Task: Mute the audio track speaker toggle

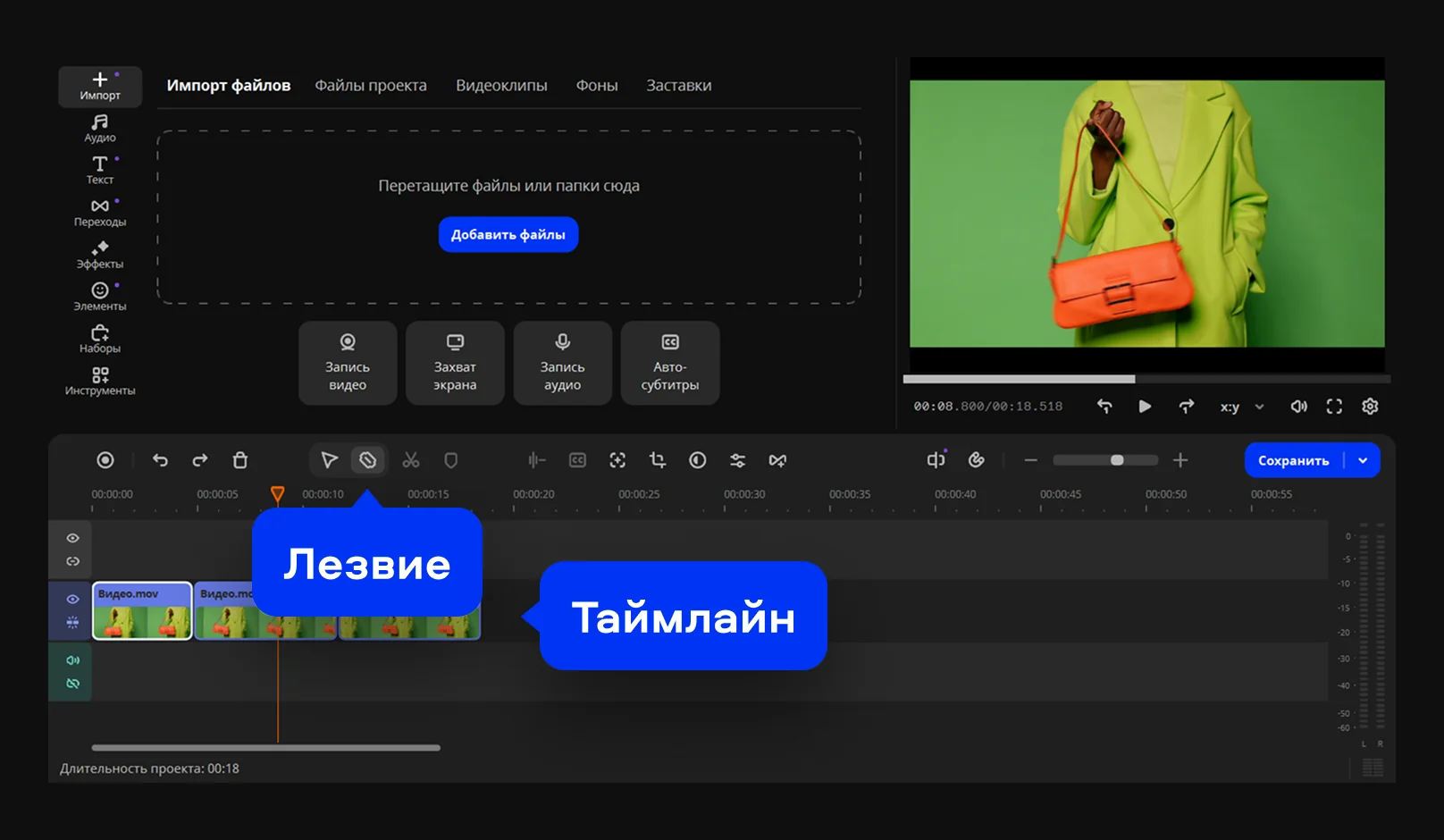Action: [72, 660]
